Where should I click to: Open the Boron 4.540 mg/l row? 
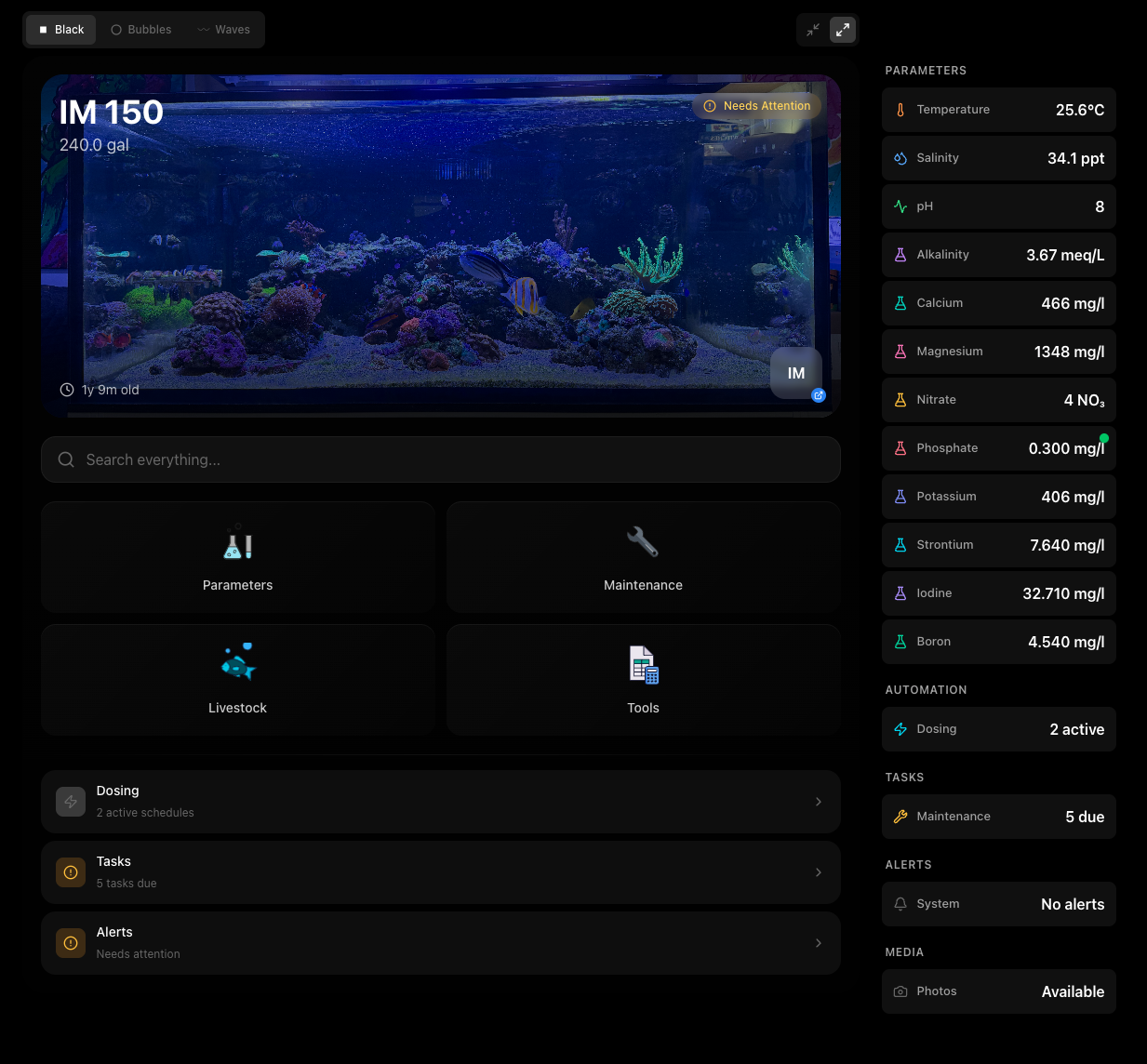(x=999, y=642)
